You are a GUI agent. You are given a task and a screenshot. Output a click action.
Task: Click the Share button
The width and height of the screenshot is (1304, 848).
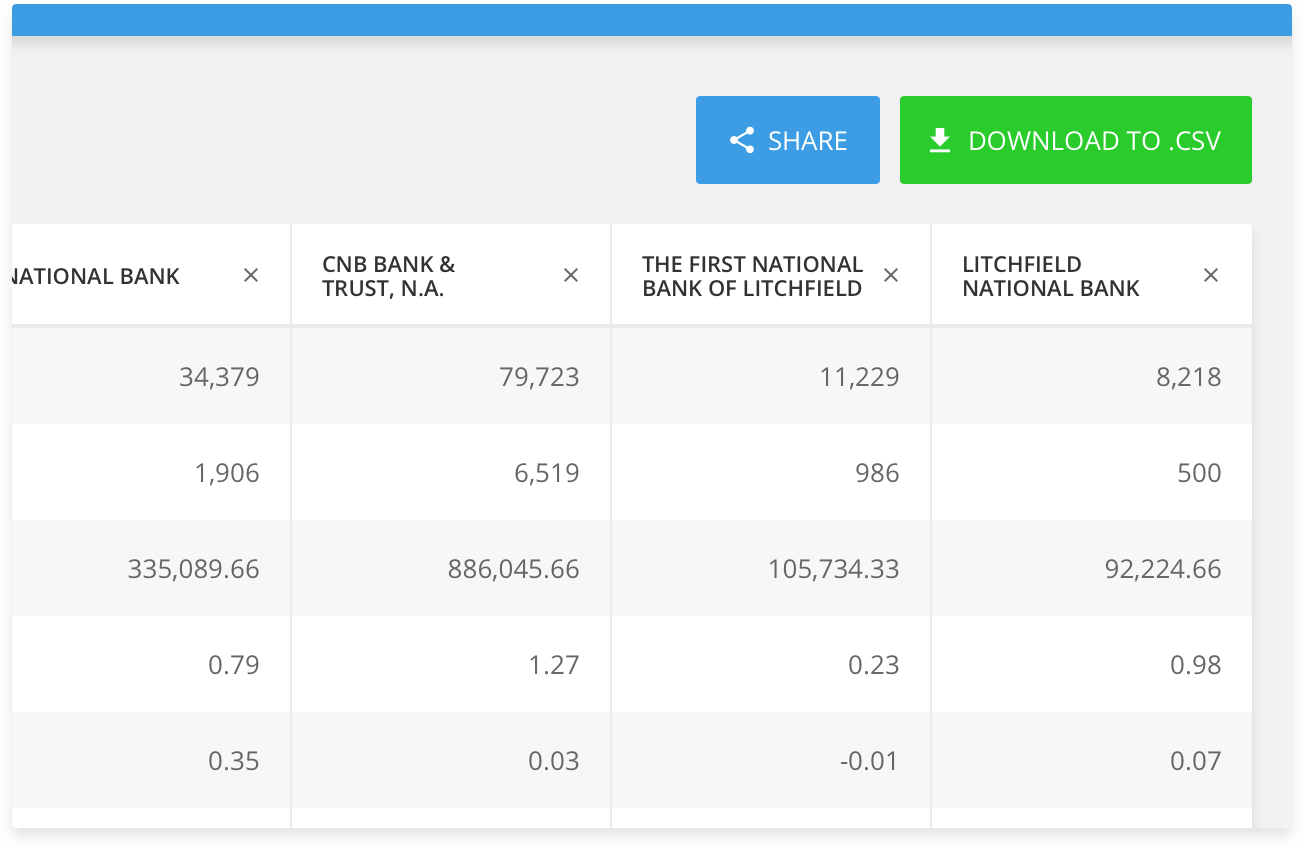787,140
